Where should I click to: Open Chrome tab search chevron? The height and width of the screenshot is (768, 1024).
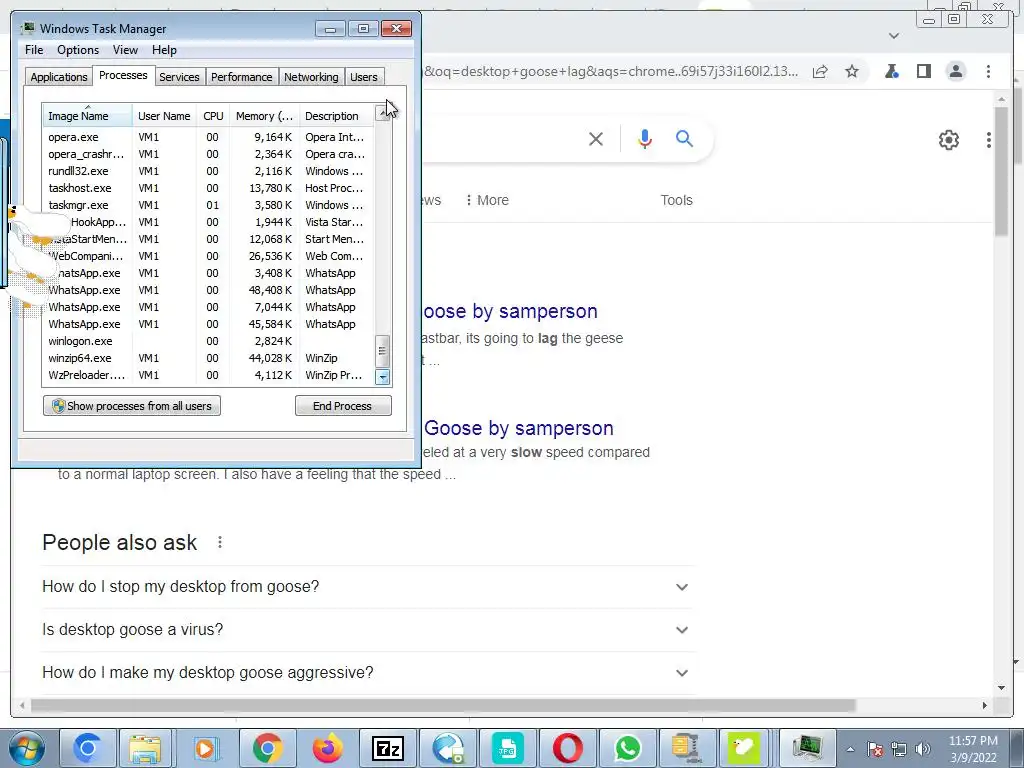click(x=894, y=36)
